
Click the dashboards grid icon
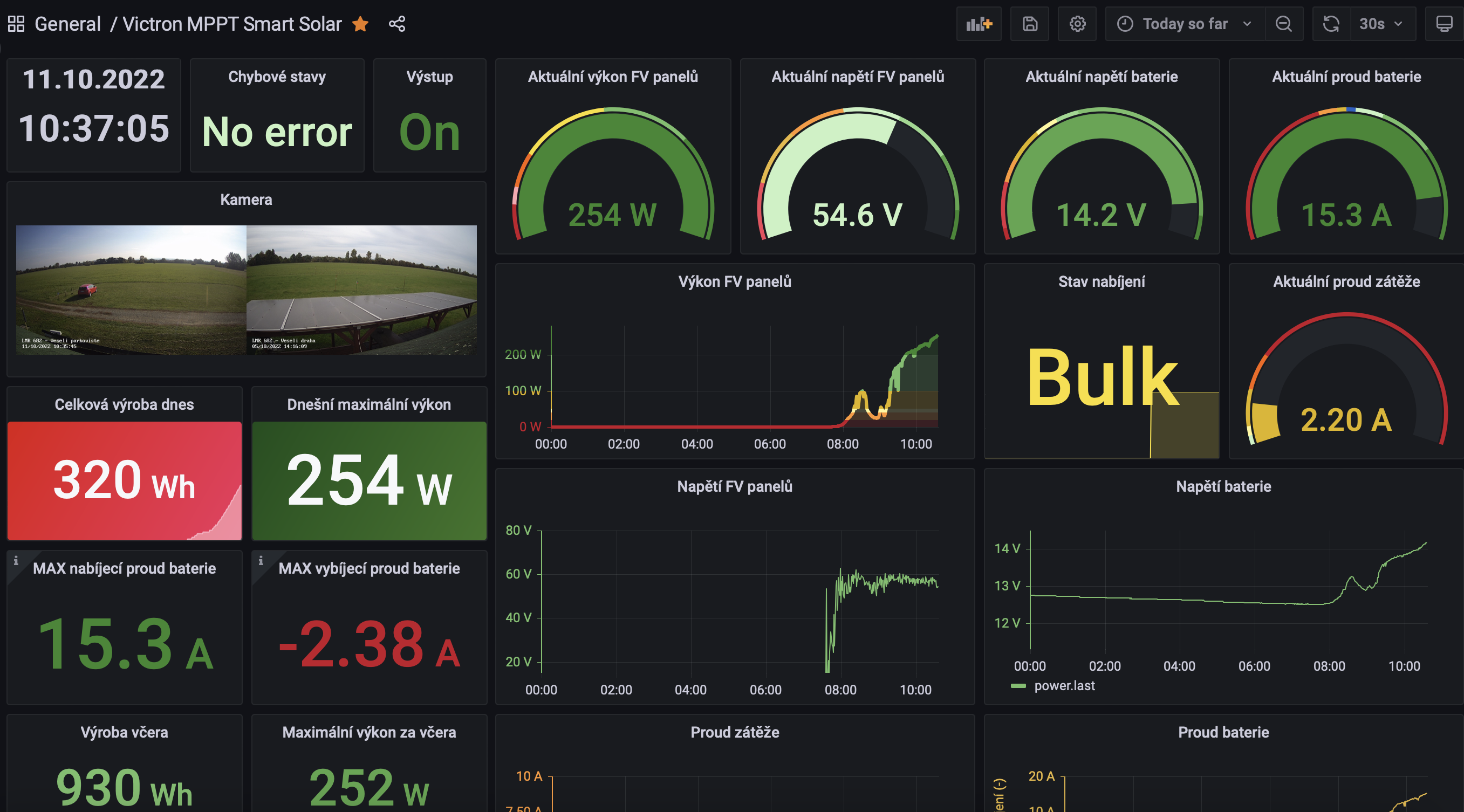(x=16, y=24)
